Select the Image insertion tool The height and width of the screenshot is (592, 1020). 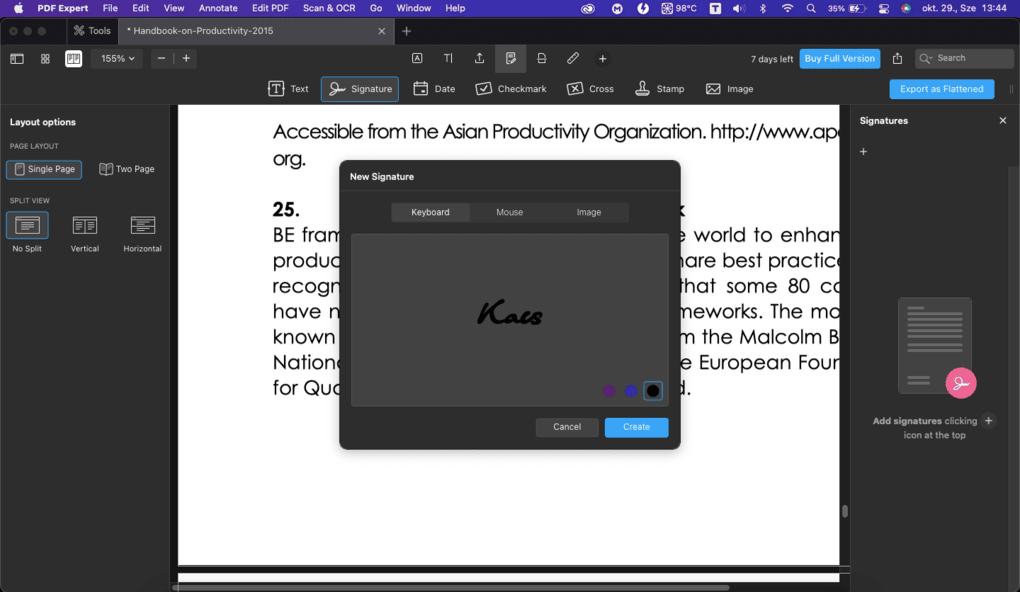point(729,88)
